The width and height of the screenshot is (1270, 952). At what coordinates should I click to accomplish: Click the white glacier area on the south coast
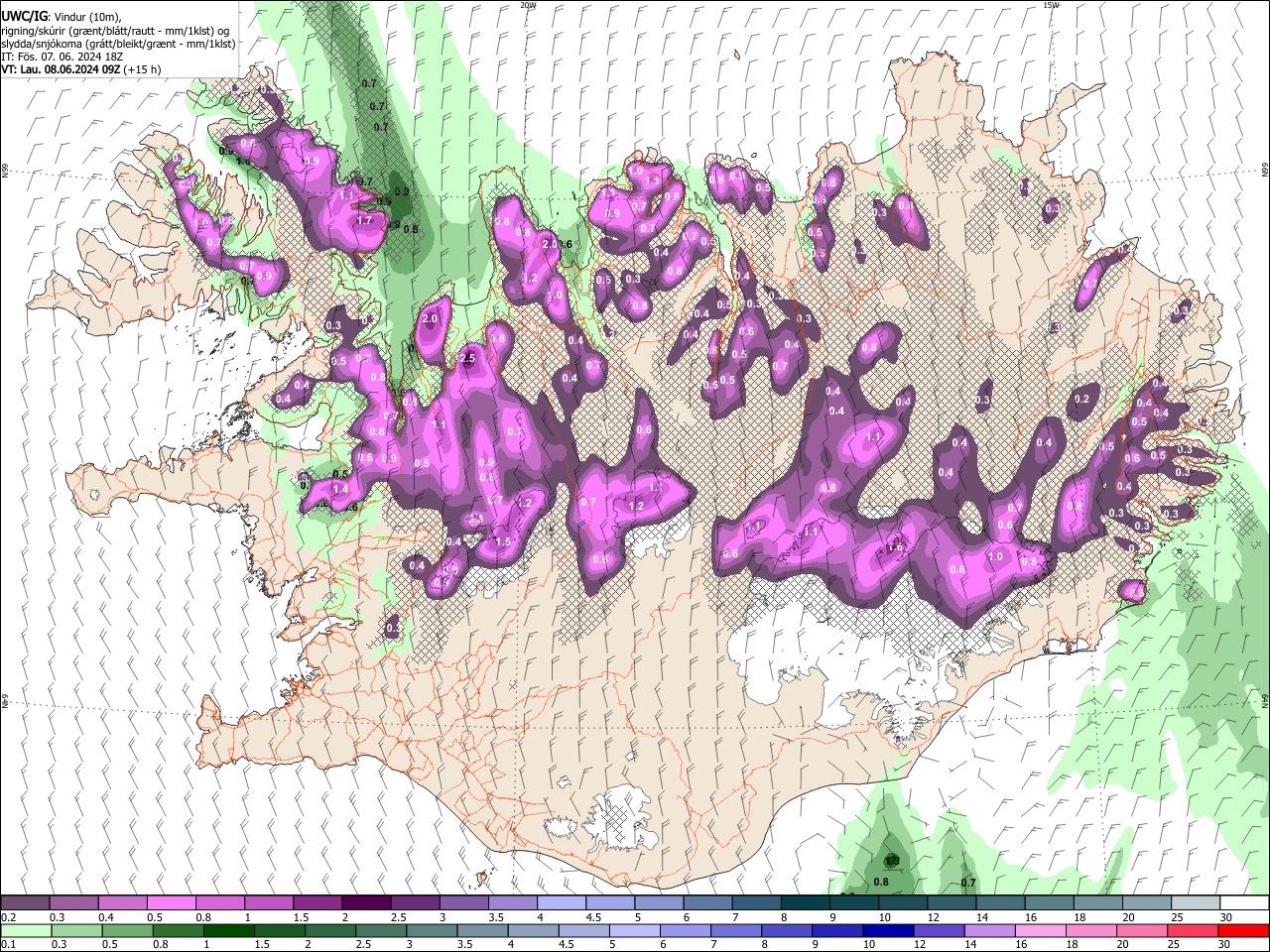point(622,819)
